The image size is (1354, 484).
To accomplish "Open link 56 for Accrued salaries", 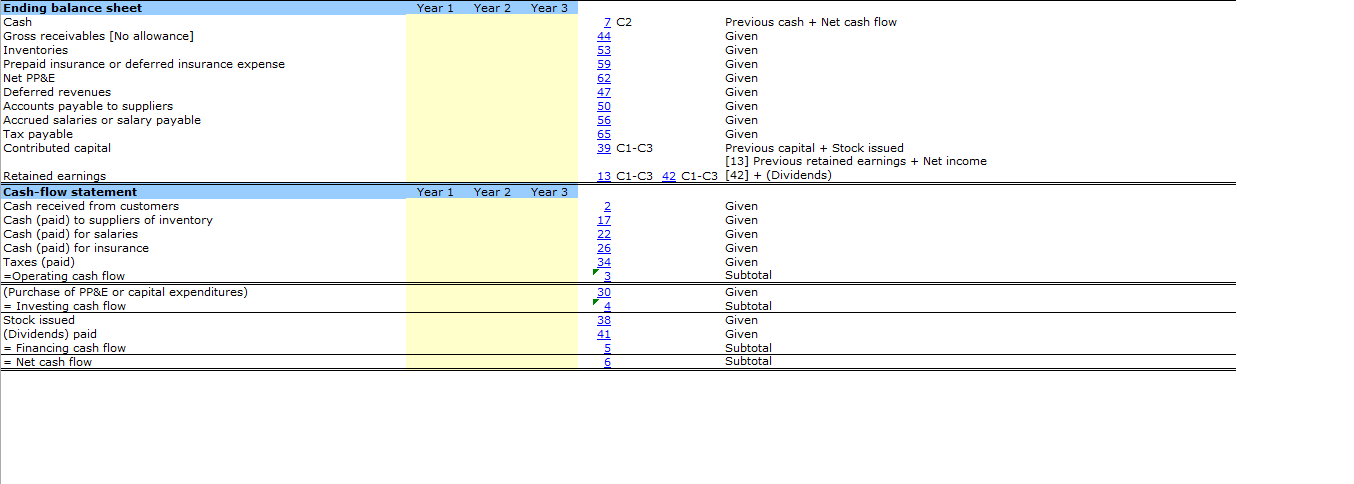I will click(x=604, y=120).
